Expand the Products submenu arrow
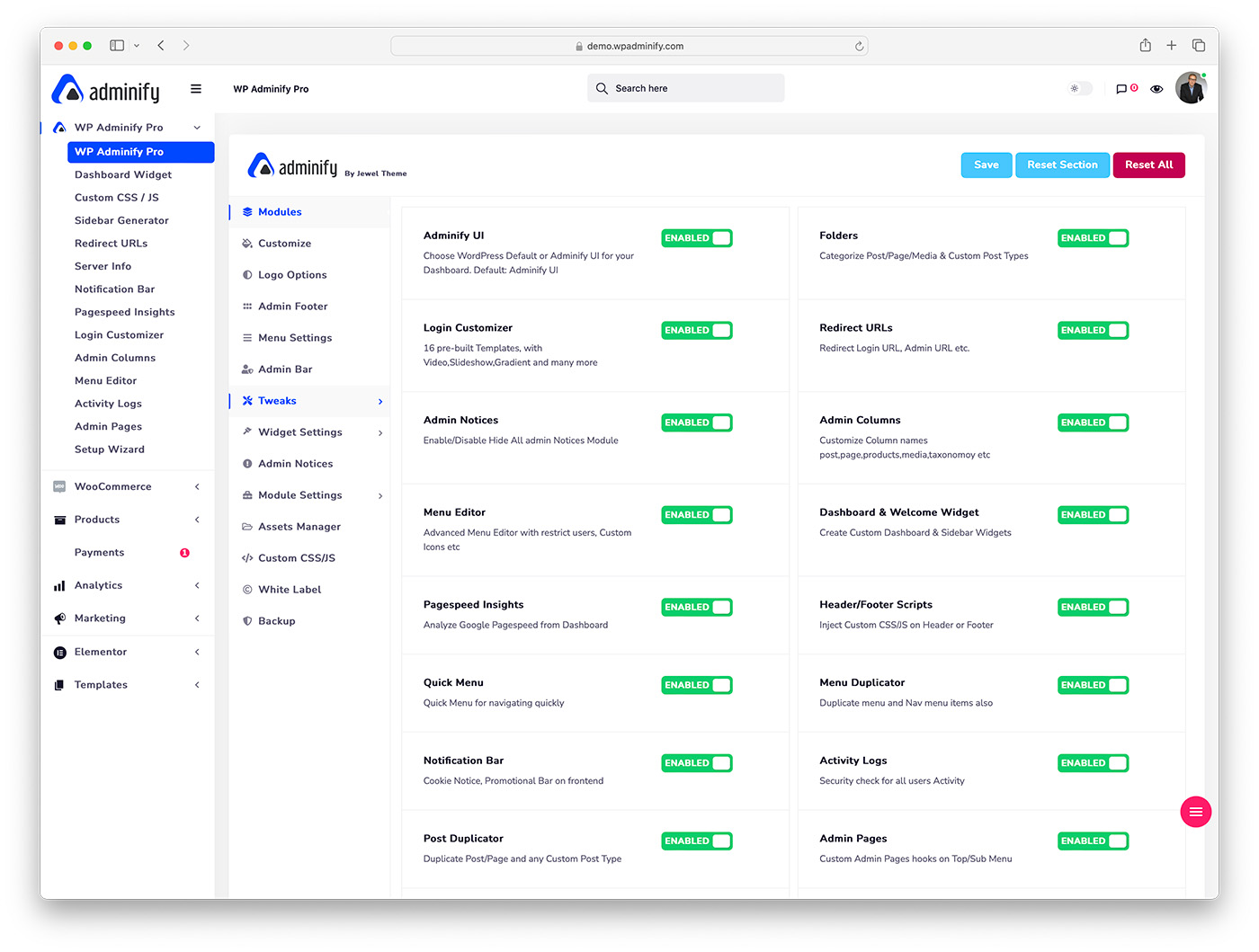Viewport: 1259px width, 952px height. coord(197,520)
